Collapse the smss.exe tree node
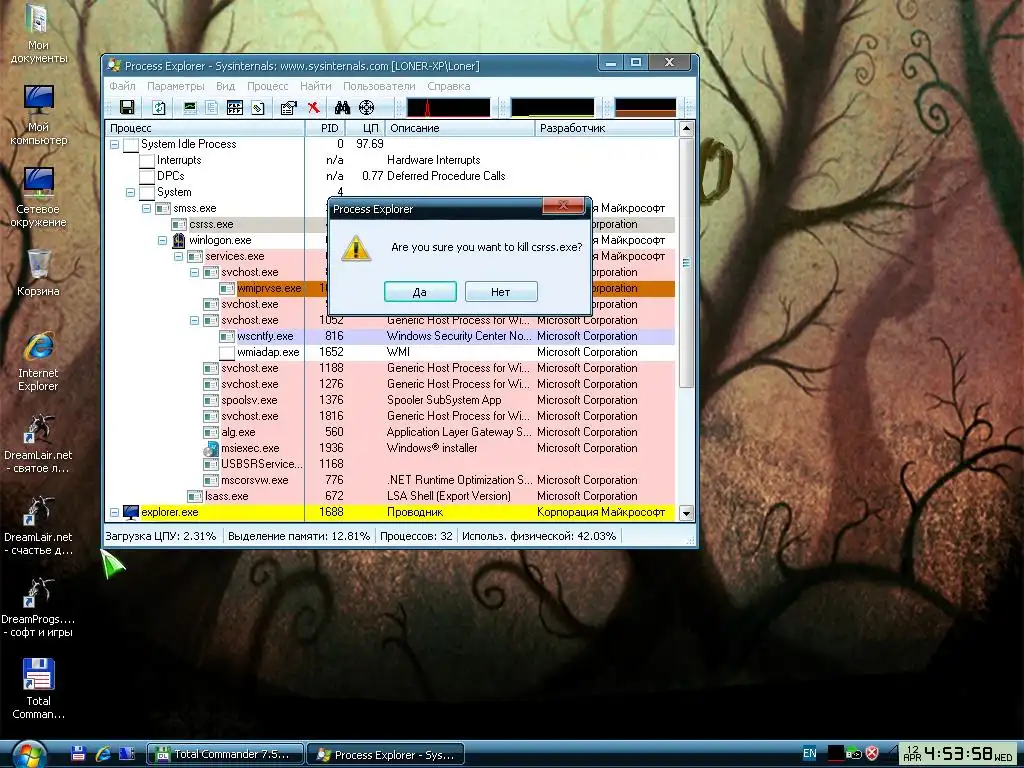Image resolution: width=1024 pixels, height=768 pixels. (146, 208)
